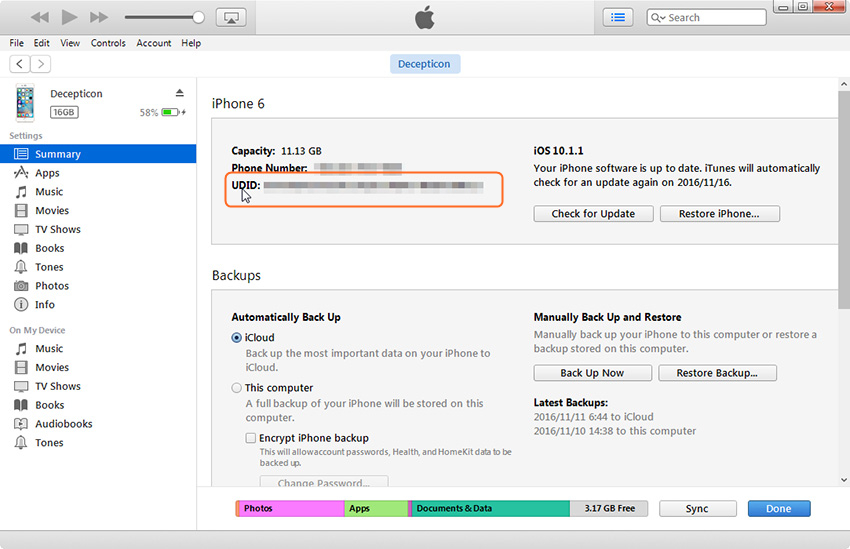
Task: Open TV Shows under On My Device
Action: point(98,386)
